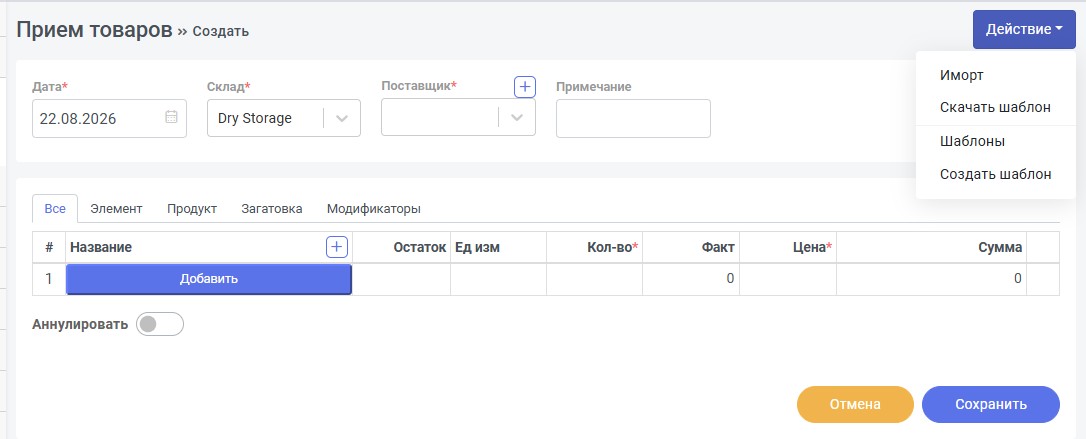The image size is (1086, 439).
Task: Click the Создать breadcrumb text
Action: click(x=221, y=31)
